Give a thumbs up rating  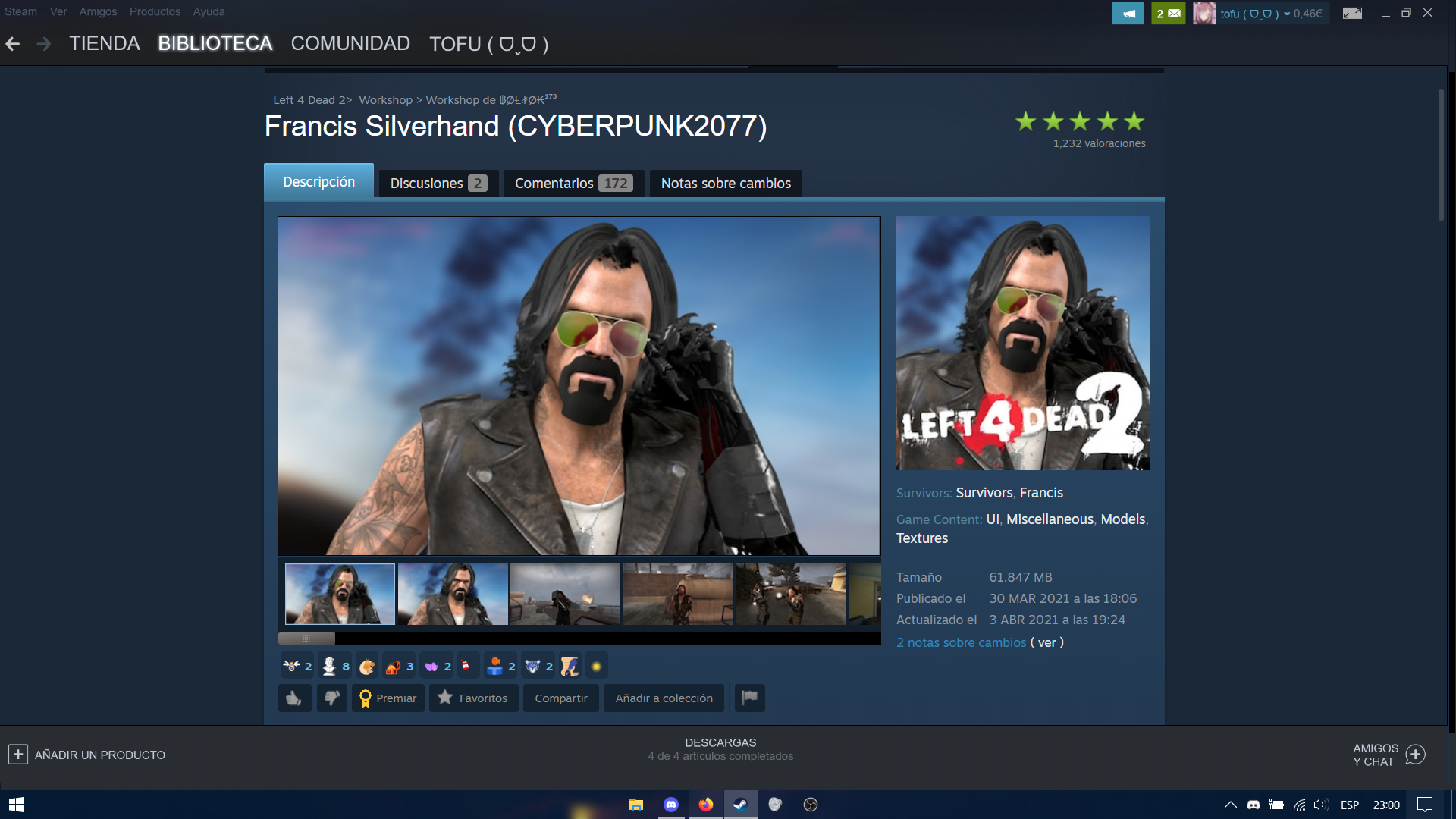[x=294, y=698]
